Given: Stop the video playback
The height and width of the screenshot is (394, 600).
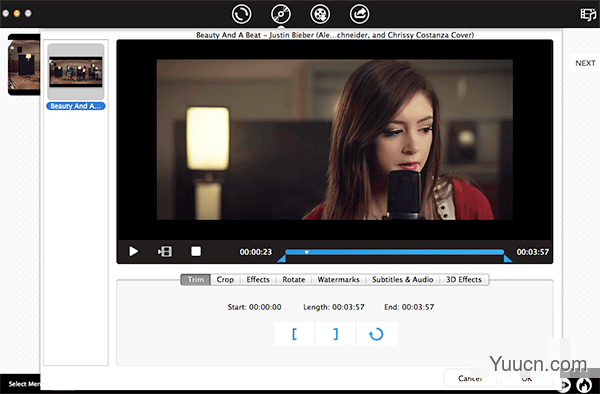Looking at the screenshot, I should [x=196, y=251].
